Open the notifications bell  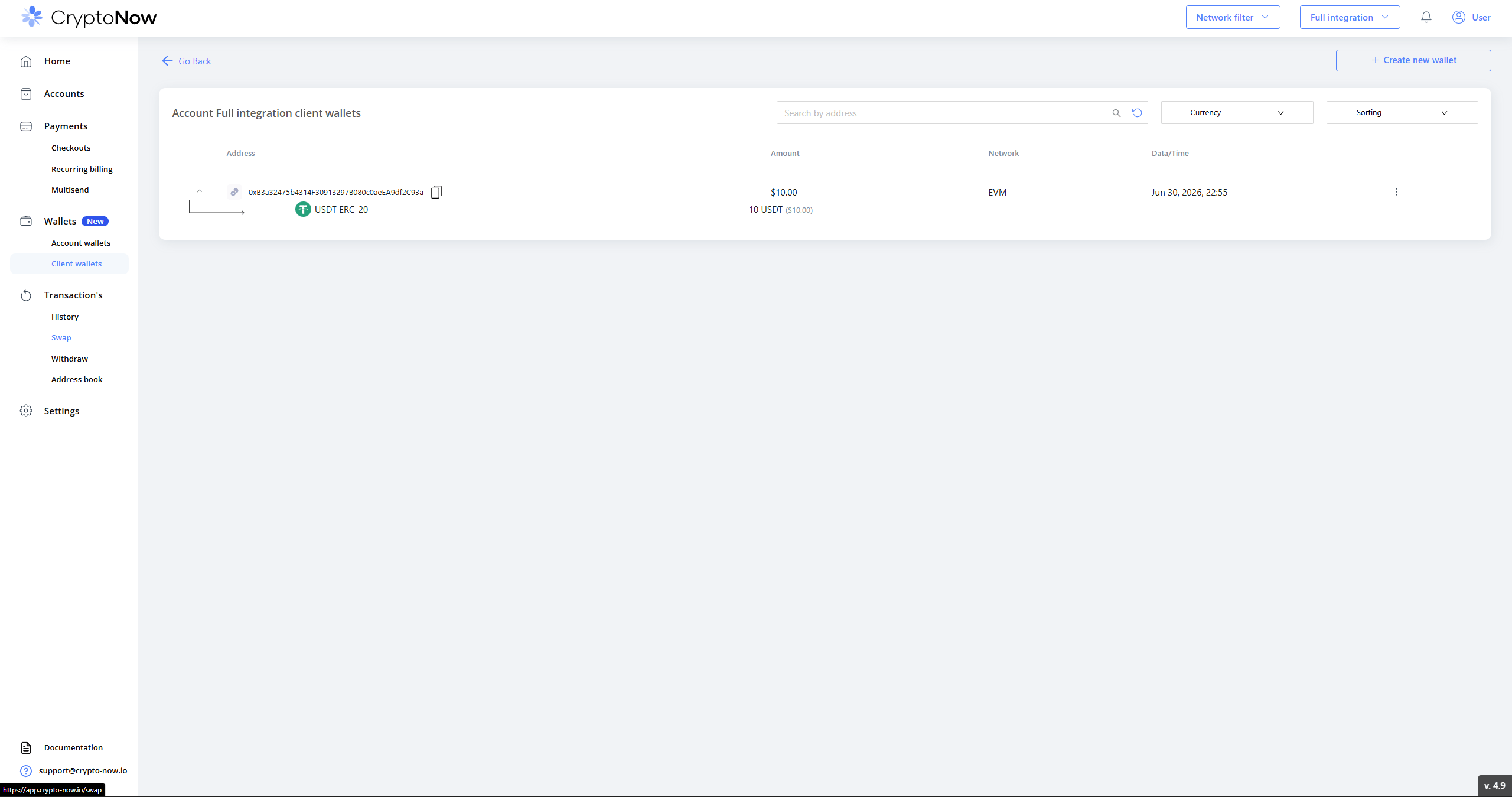(x=1426, y=17)
